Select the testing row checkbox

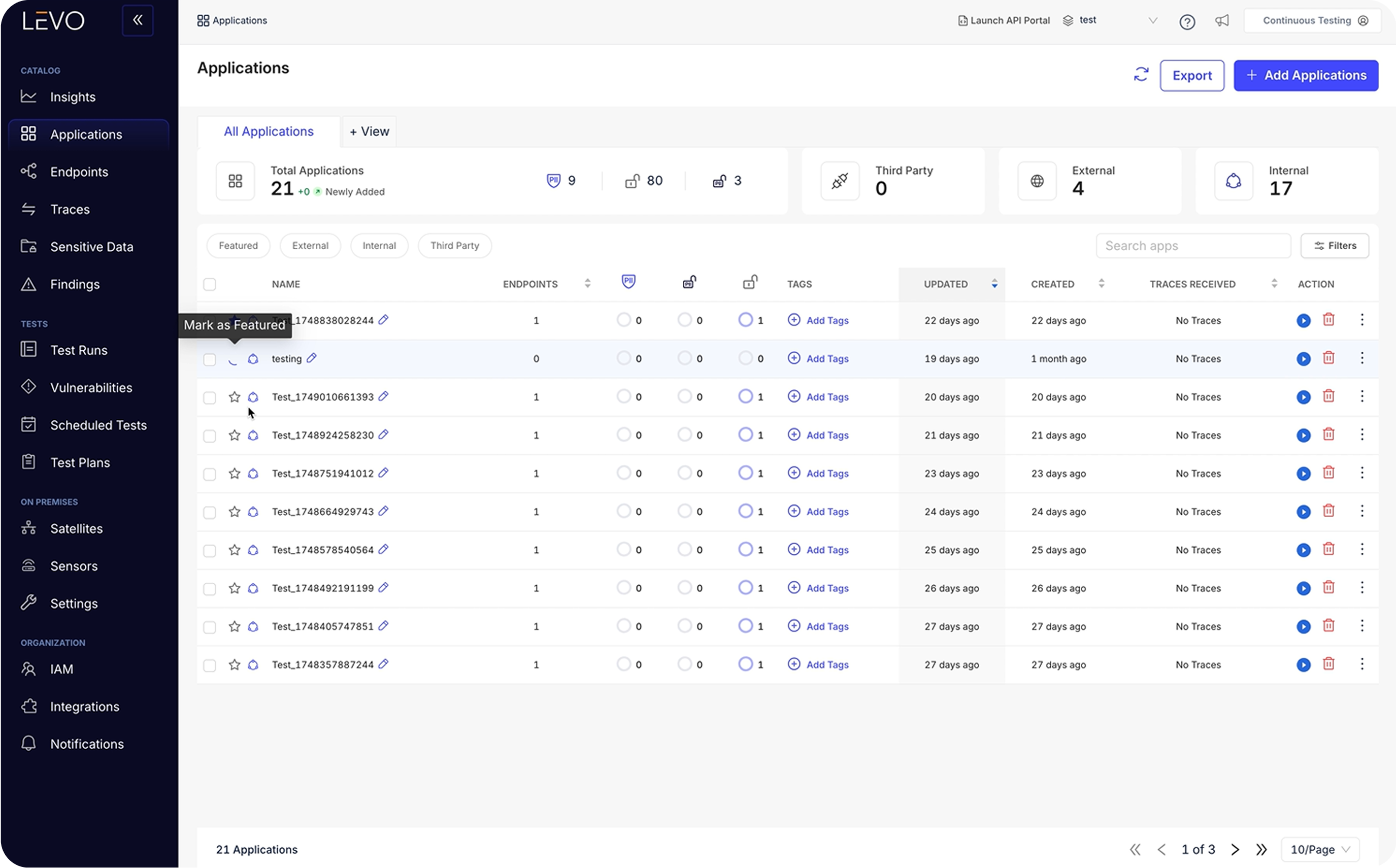click(x=210, y=359)
